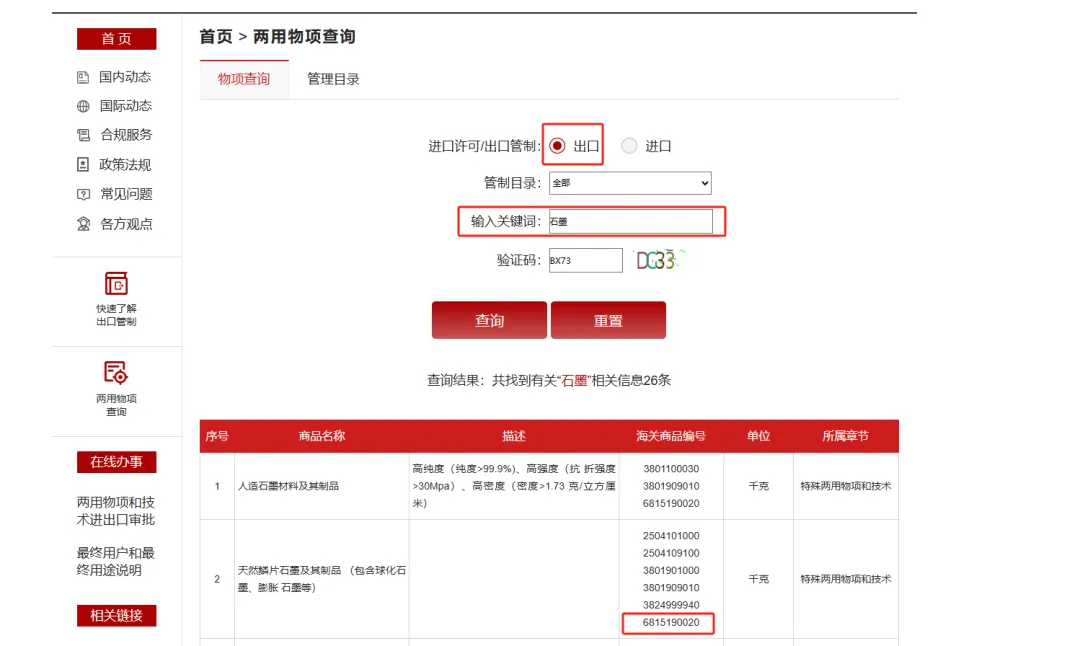Click the 政策法规 document icon
The height and width of the screenshot is (646, 1080).
tap(83, 165)
